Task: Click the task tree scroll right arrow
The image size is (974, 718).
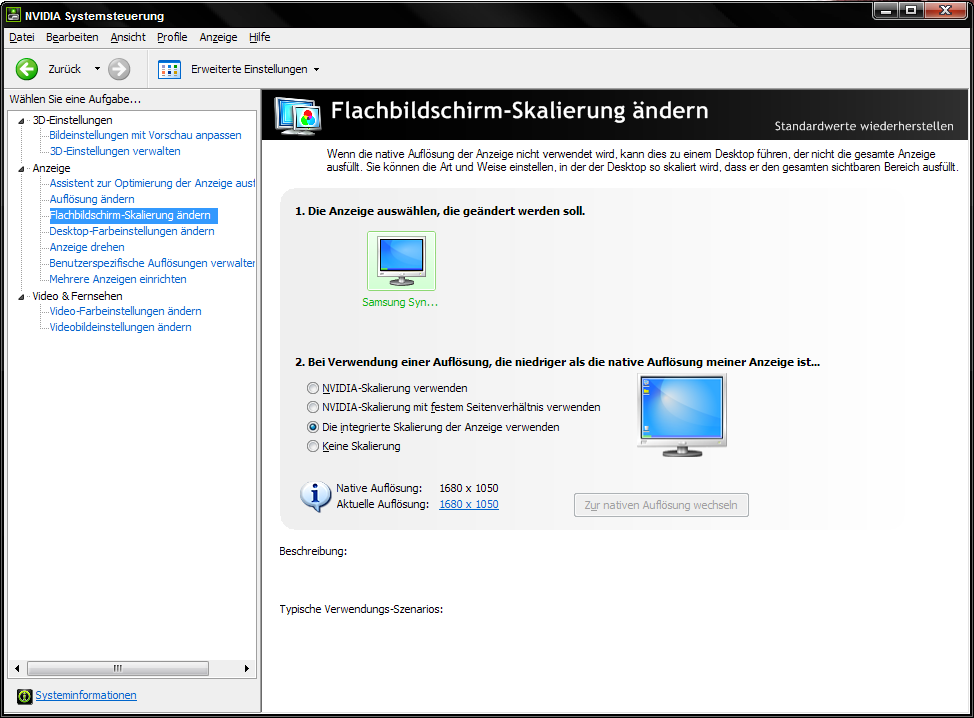Action: [247, 668]
